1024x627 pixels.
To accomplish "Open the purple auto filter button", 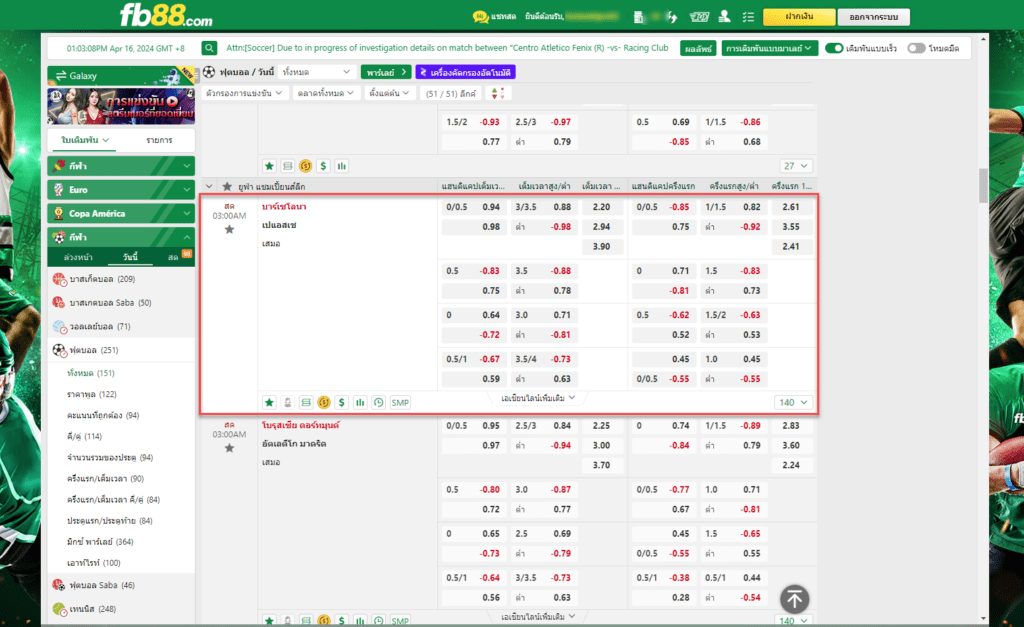I will point(466,72).
